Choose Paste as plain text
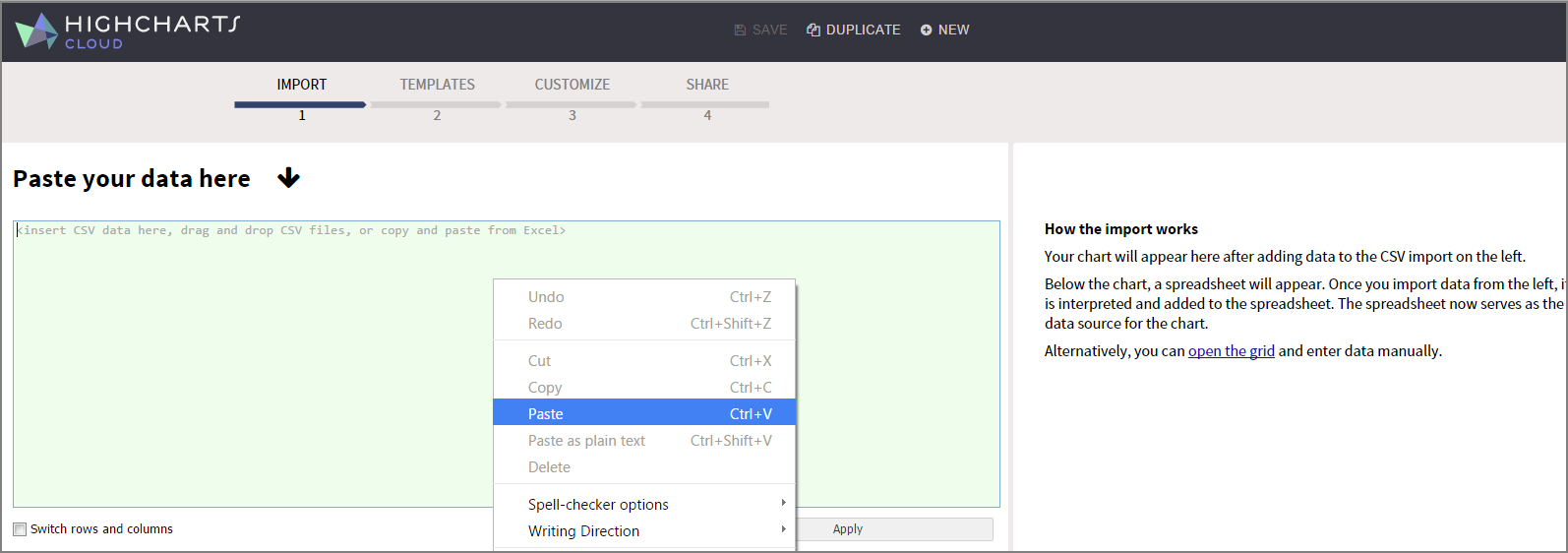Screen dimensions: 1568x553 tap(586, 441)
